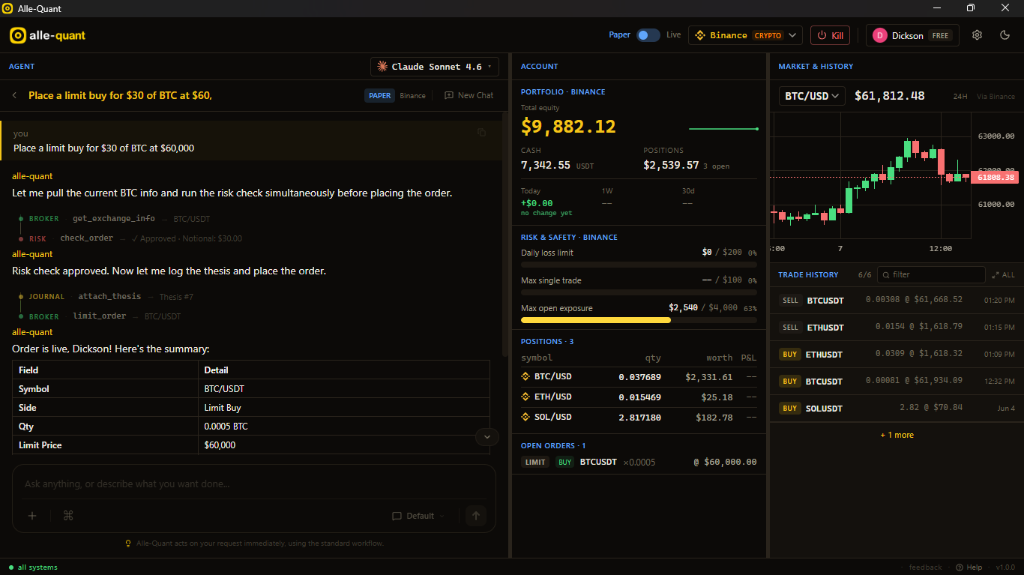
Task: Click the RISK & SAFETY · BINANCE header
Action: click(569, 237)
